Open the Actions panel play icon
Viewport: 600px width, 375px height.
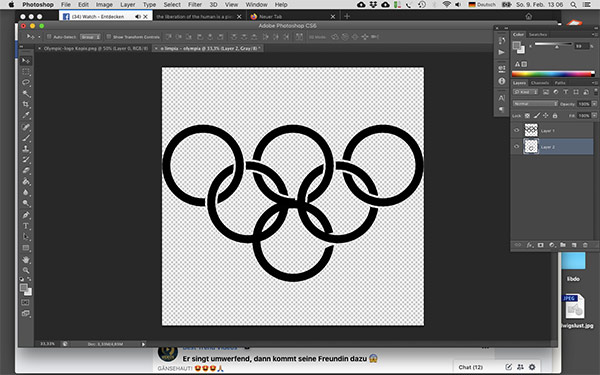click(502, 52)
